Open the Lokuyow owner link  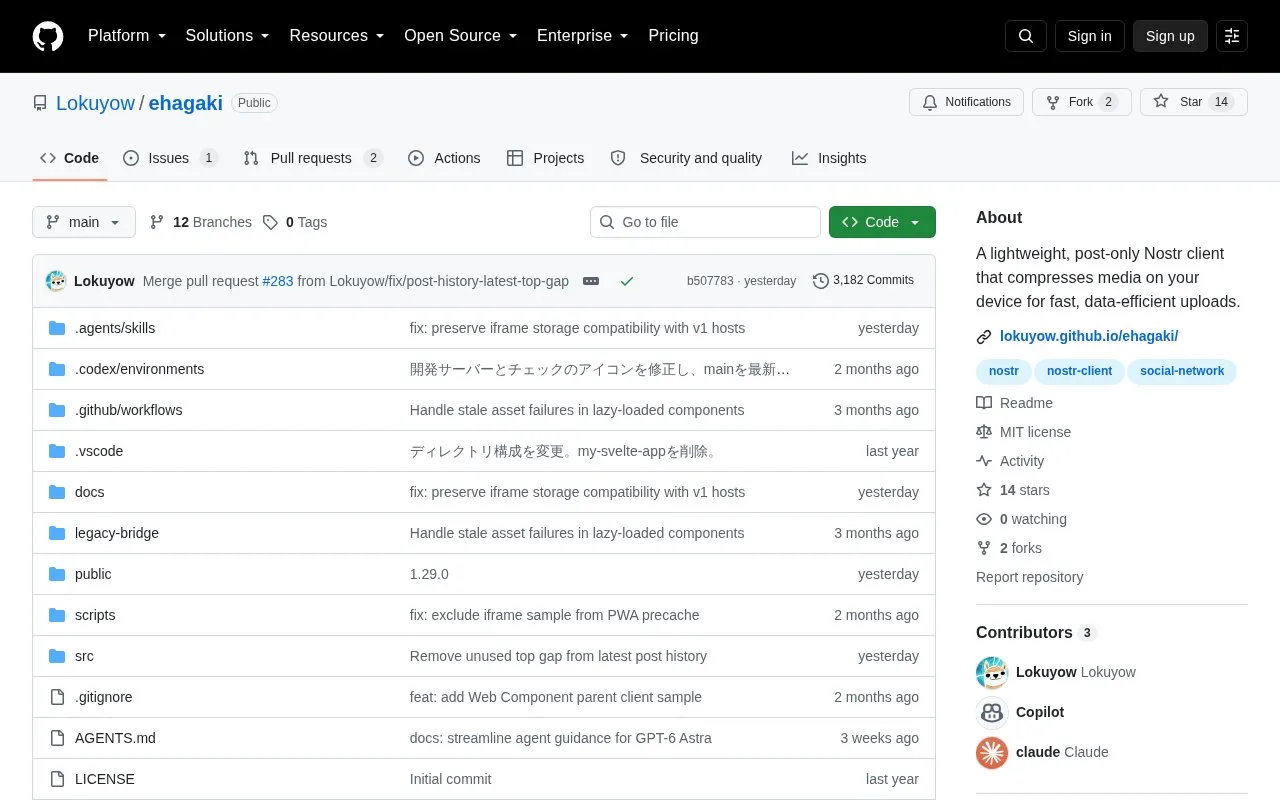point(95,103)
